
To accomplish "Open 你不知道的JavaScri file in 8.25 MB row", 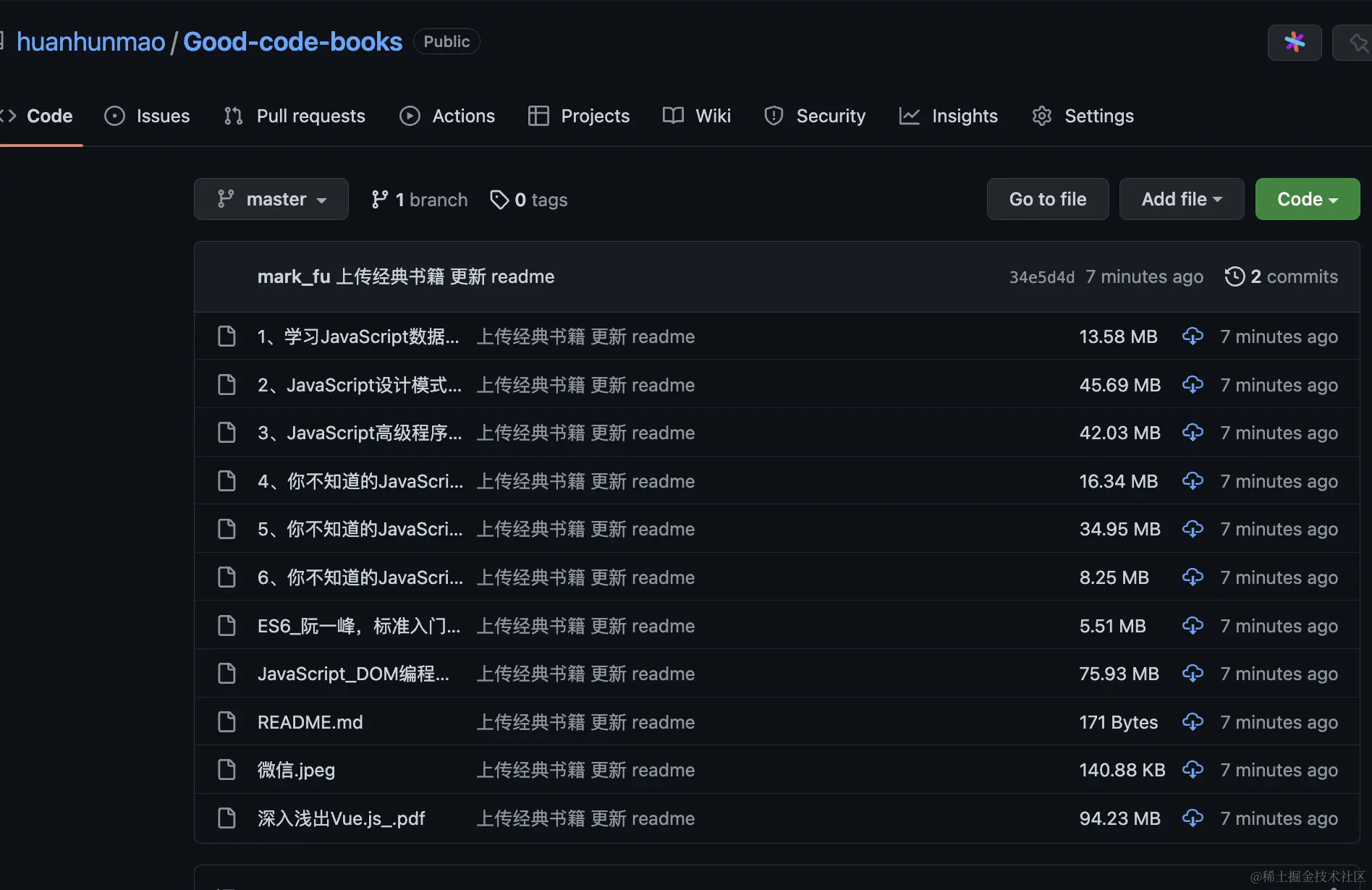I will tap(360, 577).
